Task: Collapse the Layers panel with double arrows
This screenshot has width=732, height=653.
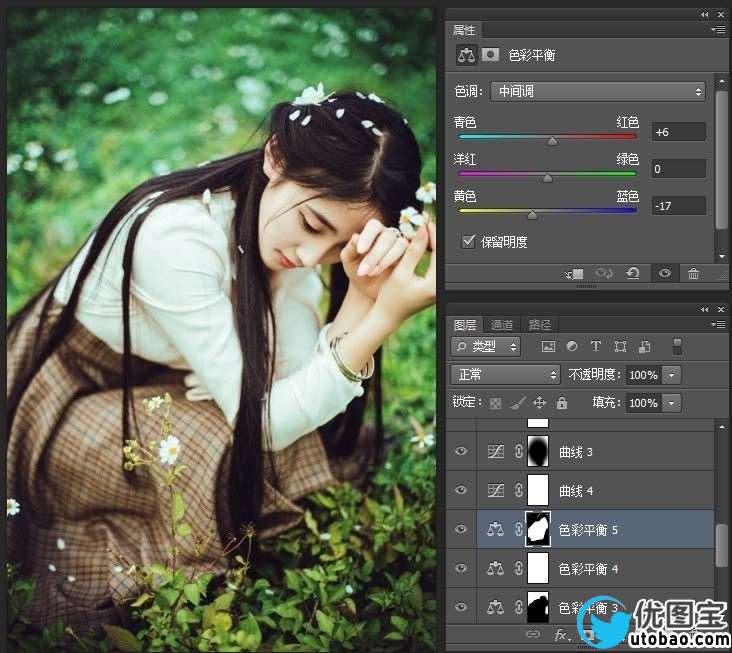Action: (704, 309)
